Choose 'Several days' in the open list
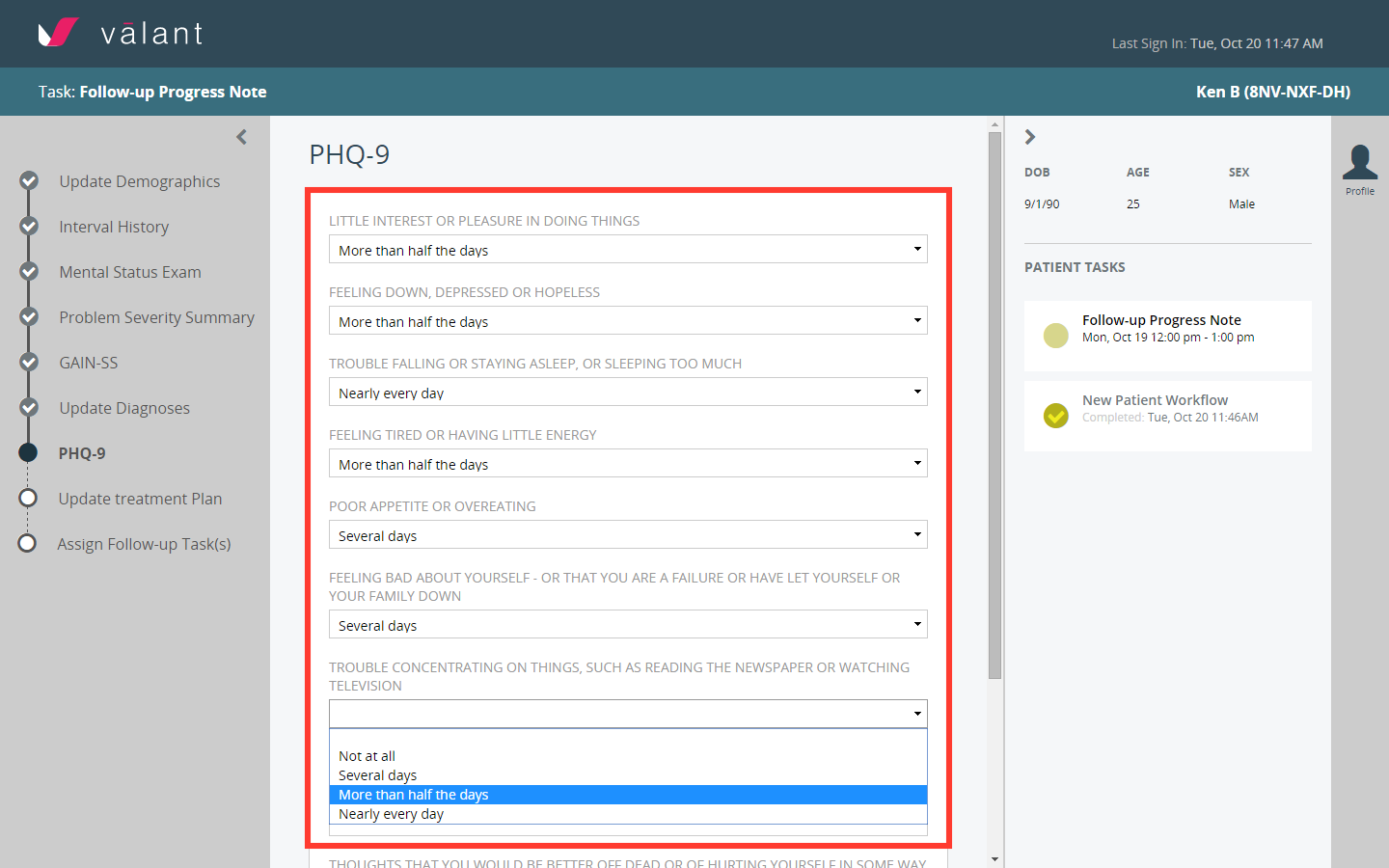Image resolution: width=1389 pixels, height=868 pixels. coord(628,775)
